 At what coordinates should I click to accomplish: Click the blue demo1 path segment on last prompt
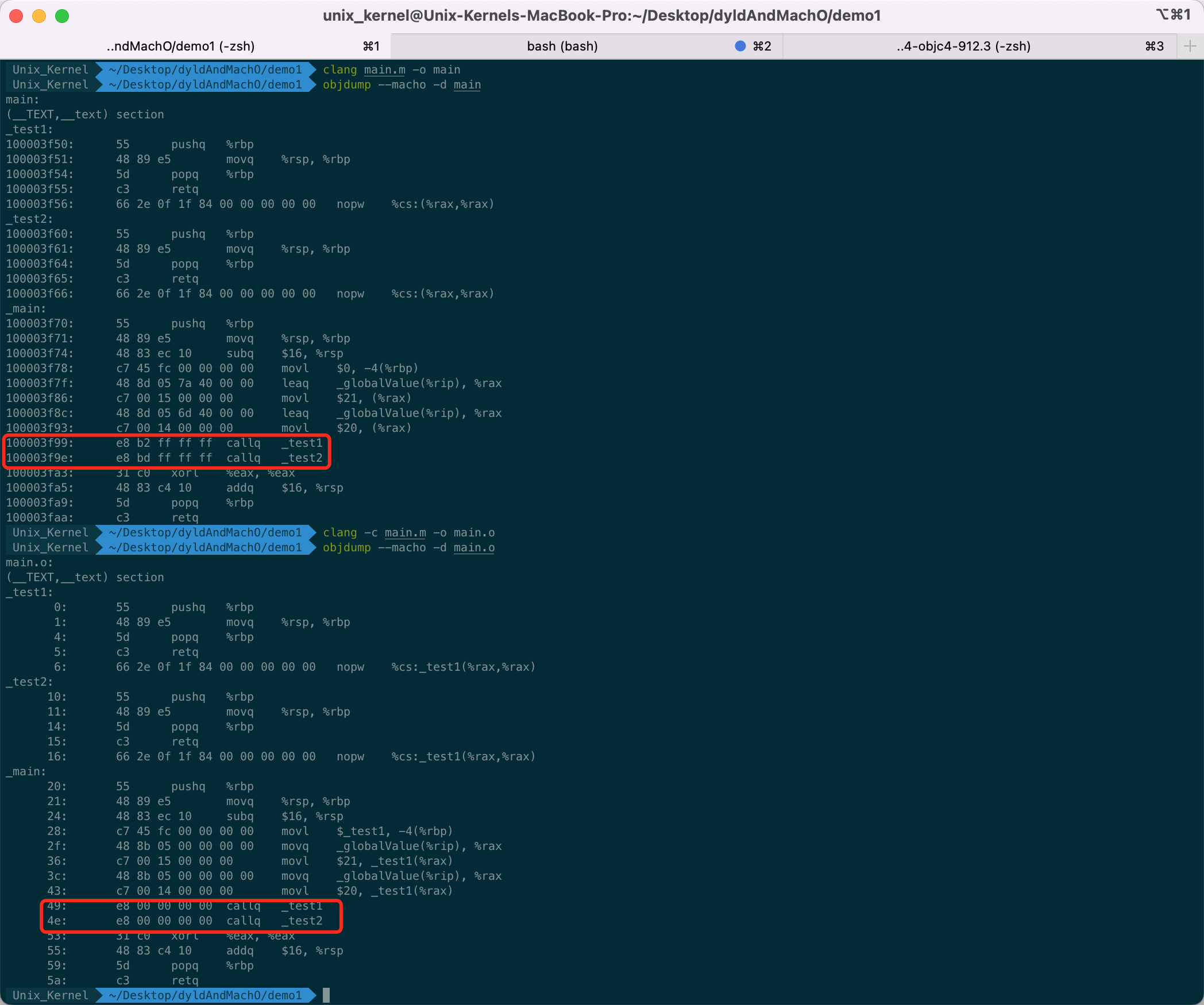205,995
